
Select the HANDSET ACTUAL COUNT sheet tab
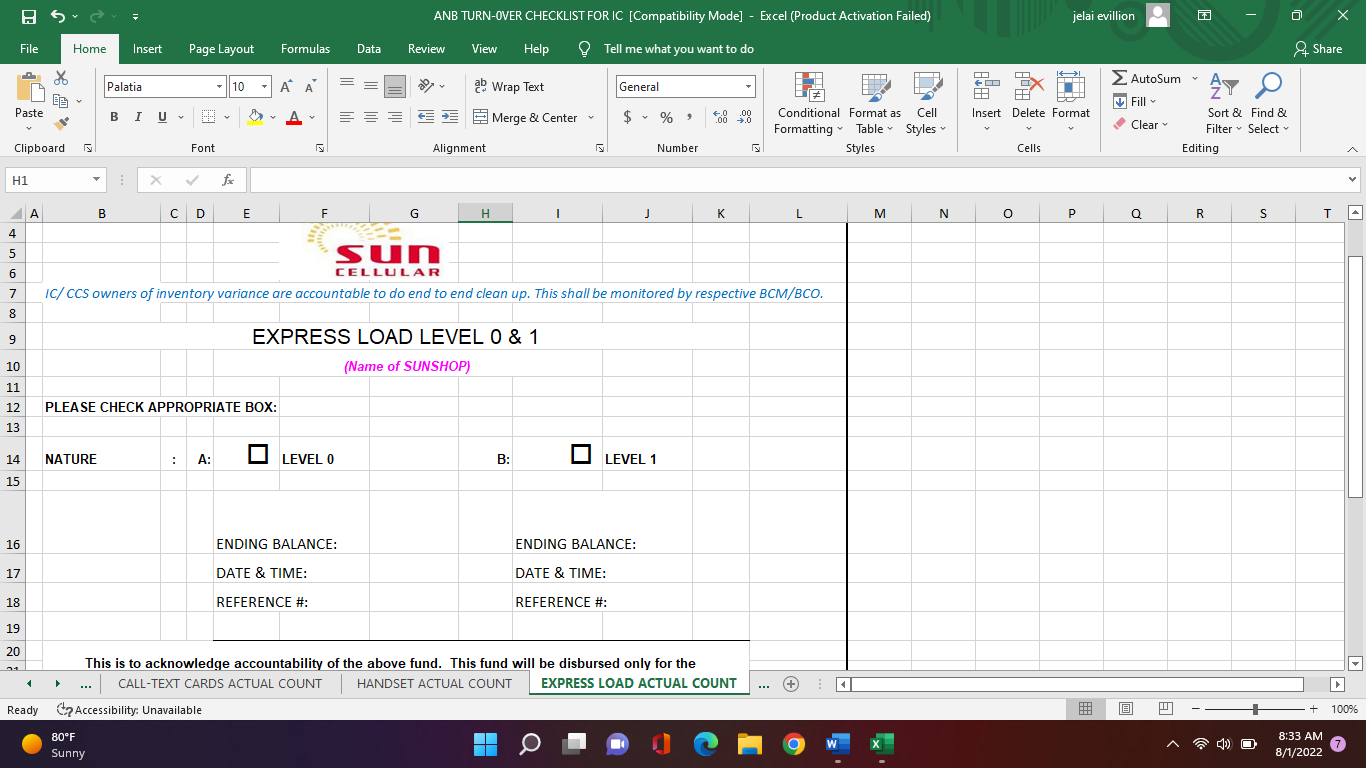[x=434, y=683]
